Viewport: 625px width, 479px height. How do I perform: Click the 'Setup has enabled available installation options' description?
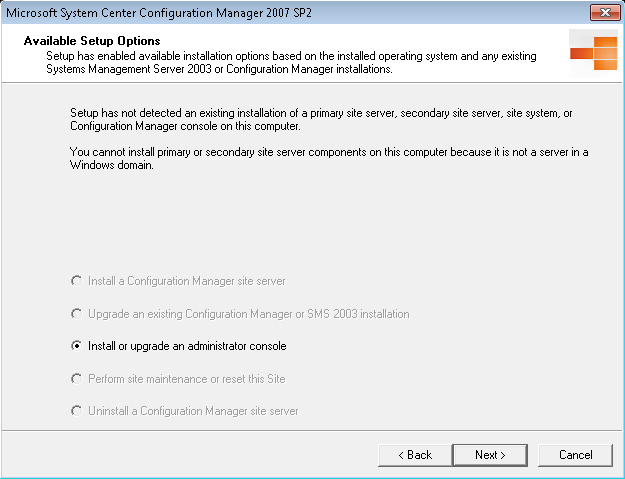[291, 63]
